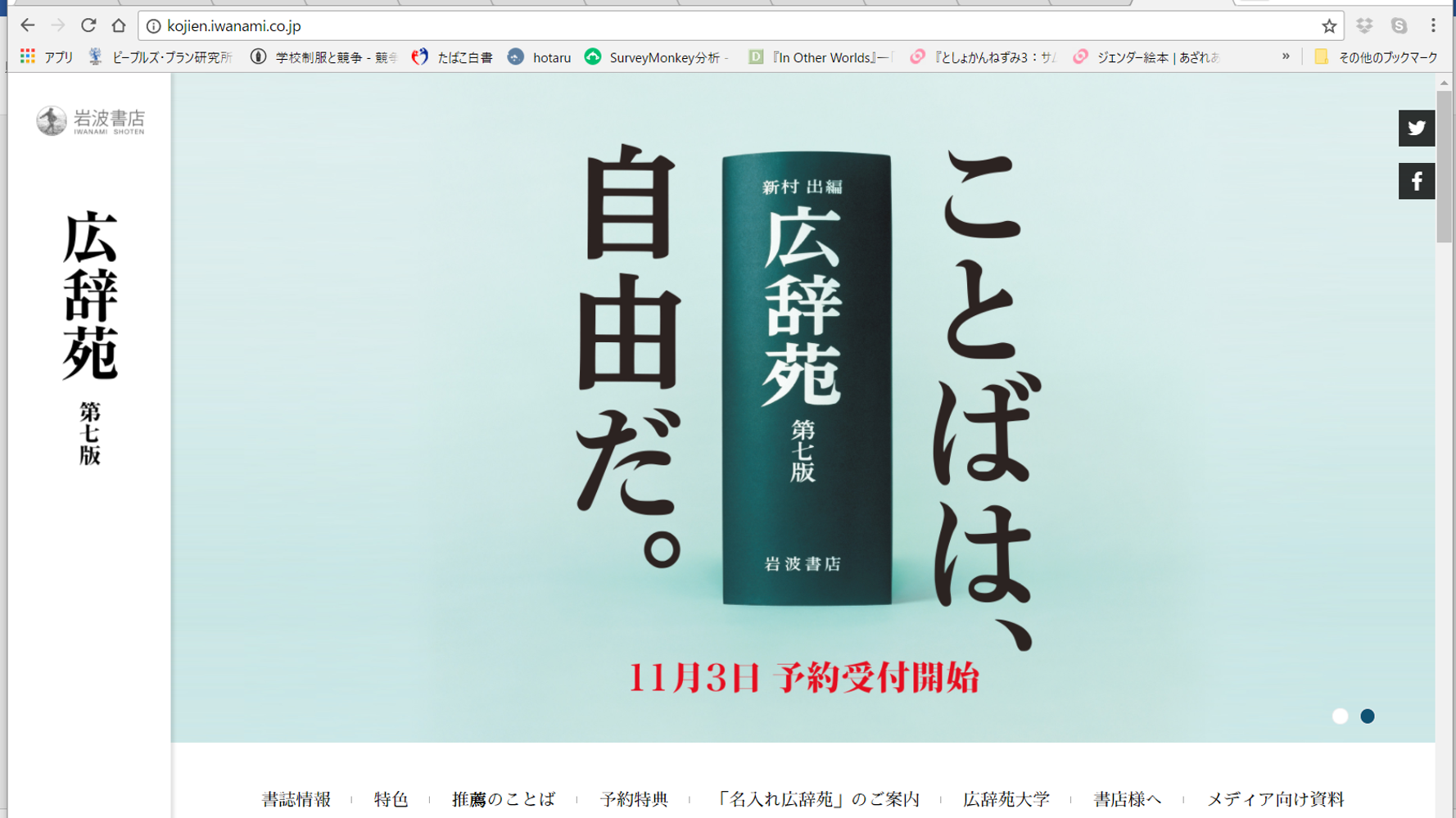Open the 書店様へ menu item
This screenshot has width=1456, height=818.
point(1127,799)
